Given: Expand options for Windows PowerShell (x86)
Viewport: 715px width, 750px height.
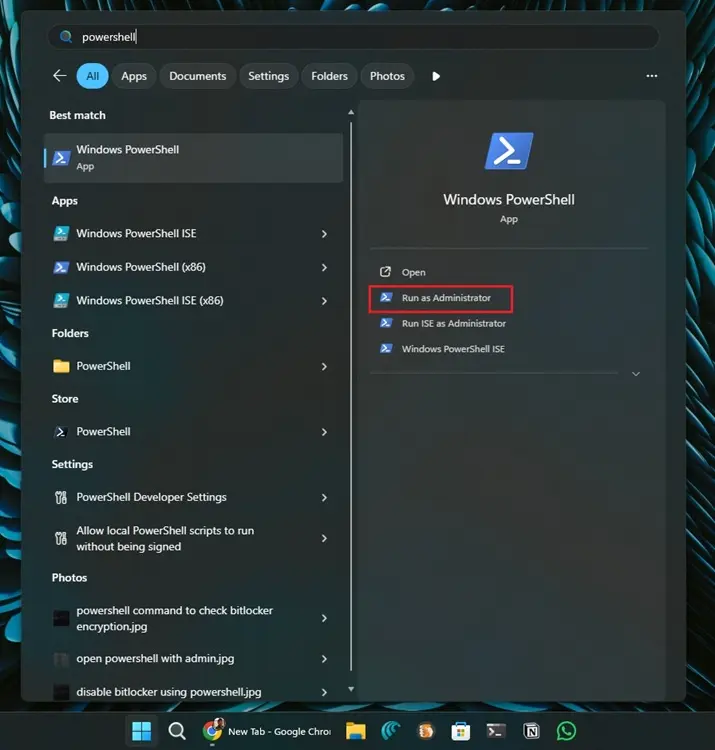Looking at the screenshot, I should tap(324, 267).
